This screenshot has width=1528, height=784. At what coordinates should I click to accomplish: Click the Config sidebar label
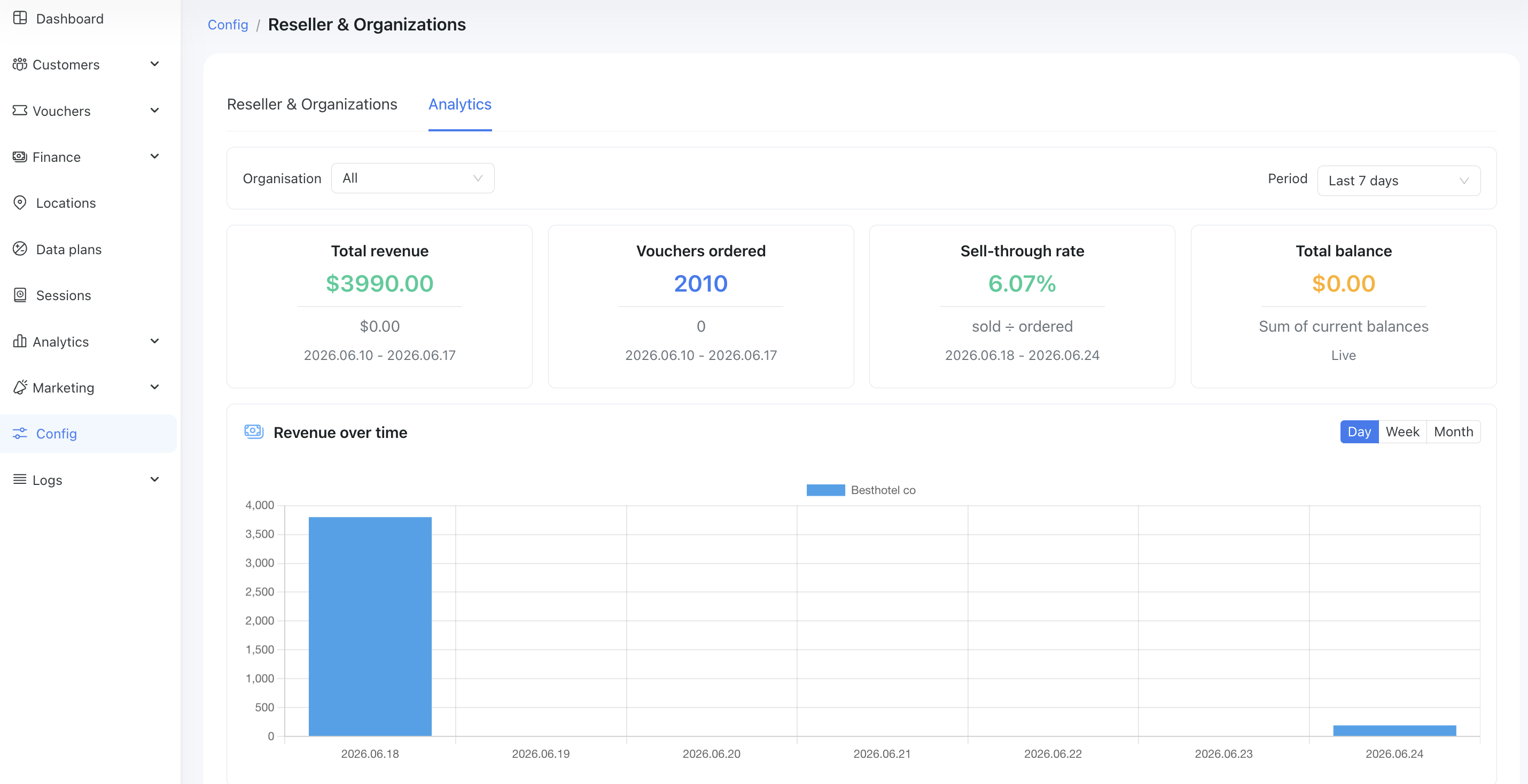click(x=56, y=434)
